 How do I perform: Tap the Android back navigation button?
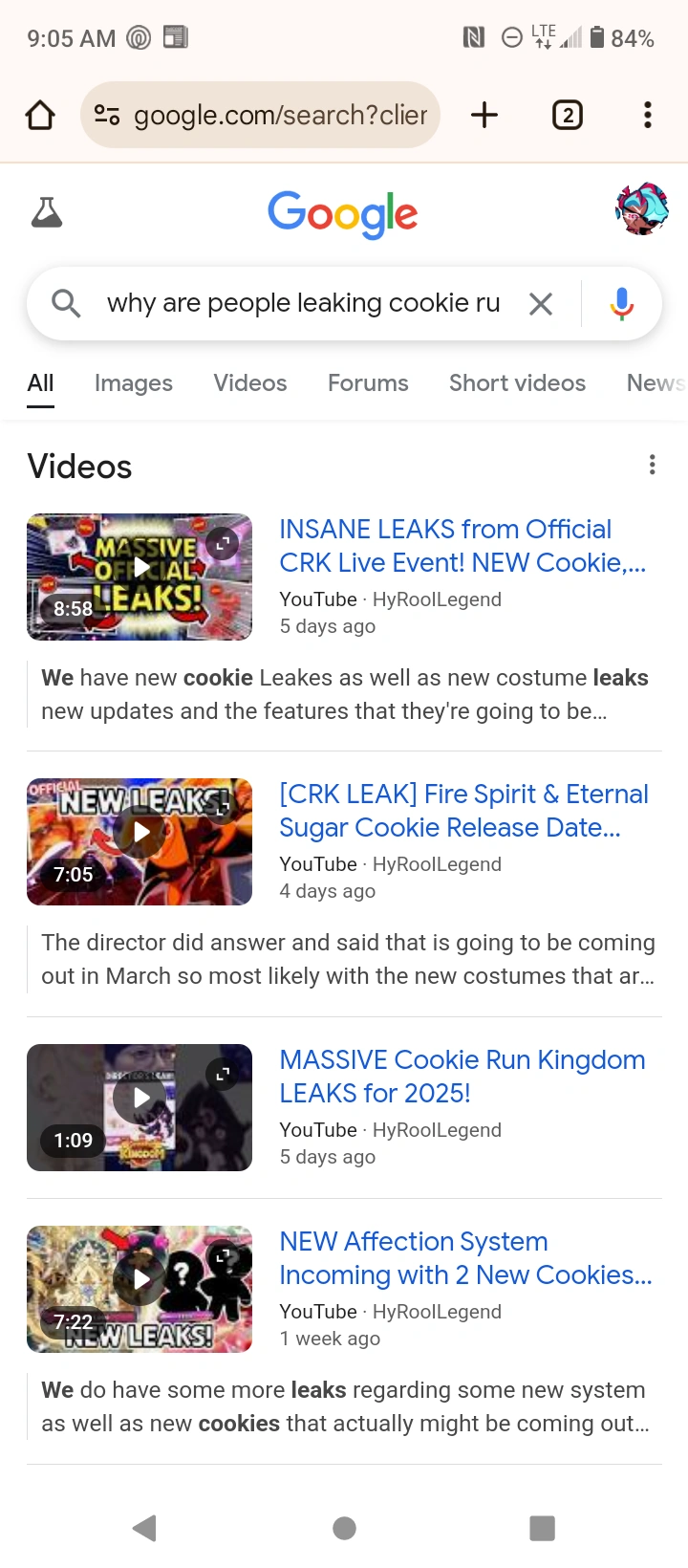144,1528
